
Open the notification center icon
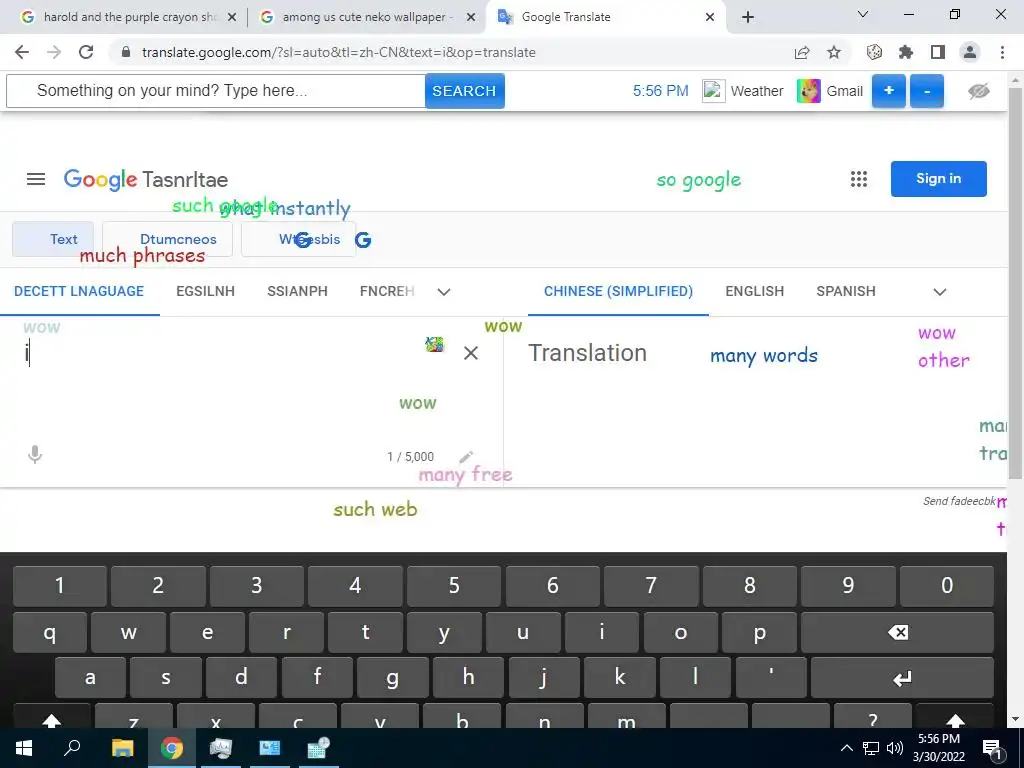pos(992,749)
